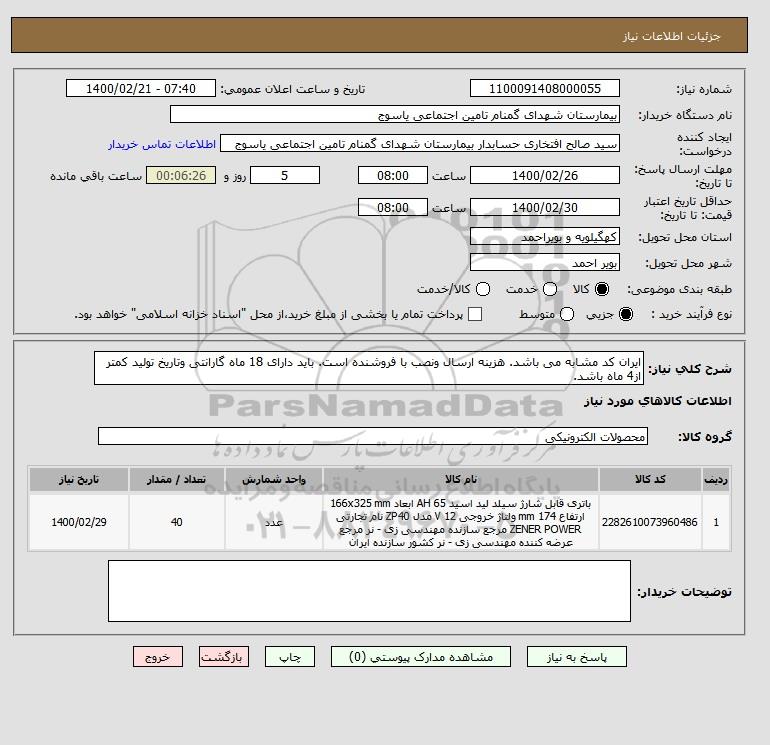The width and height of the screenshot is (770, 745).
Task: Click the نام کالا column header
Action: 461,479
